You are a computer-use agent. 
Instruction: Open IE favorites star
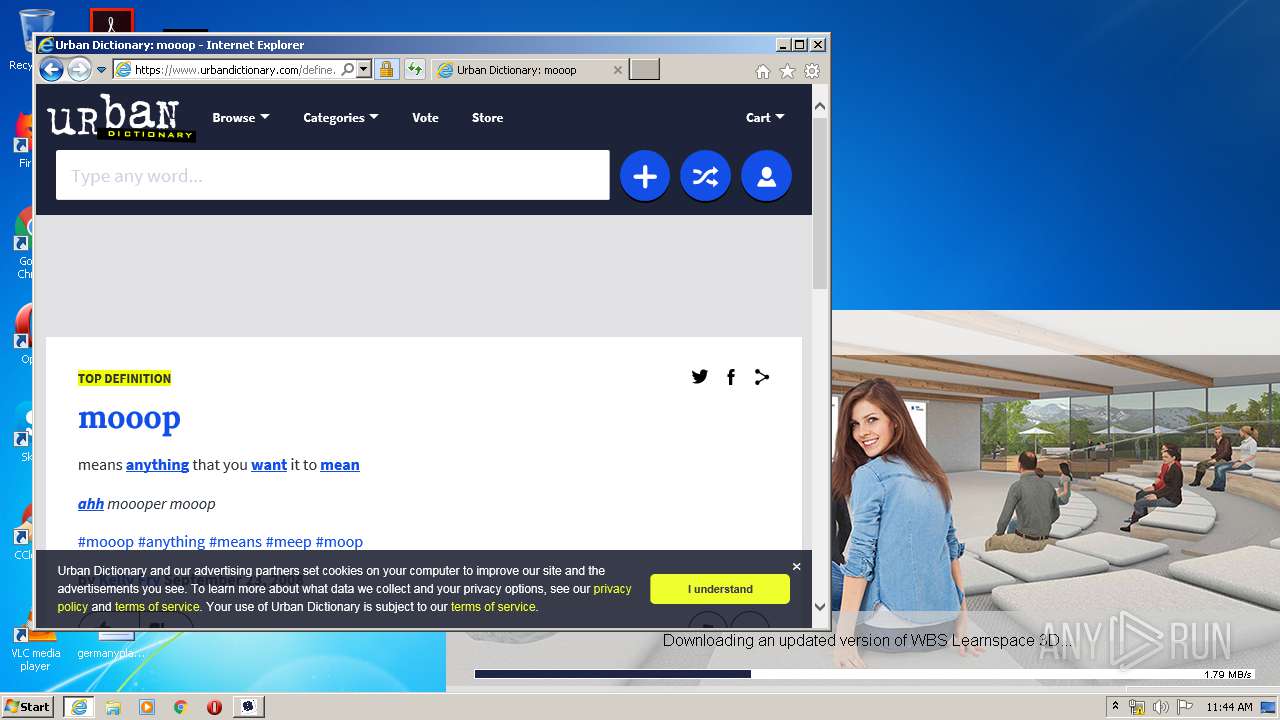coord(787,71)
